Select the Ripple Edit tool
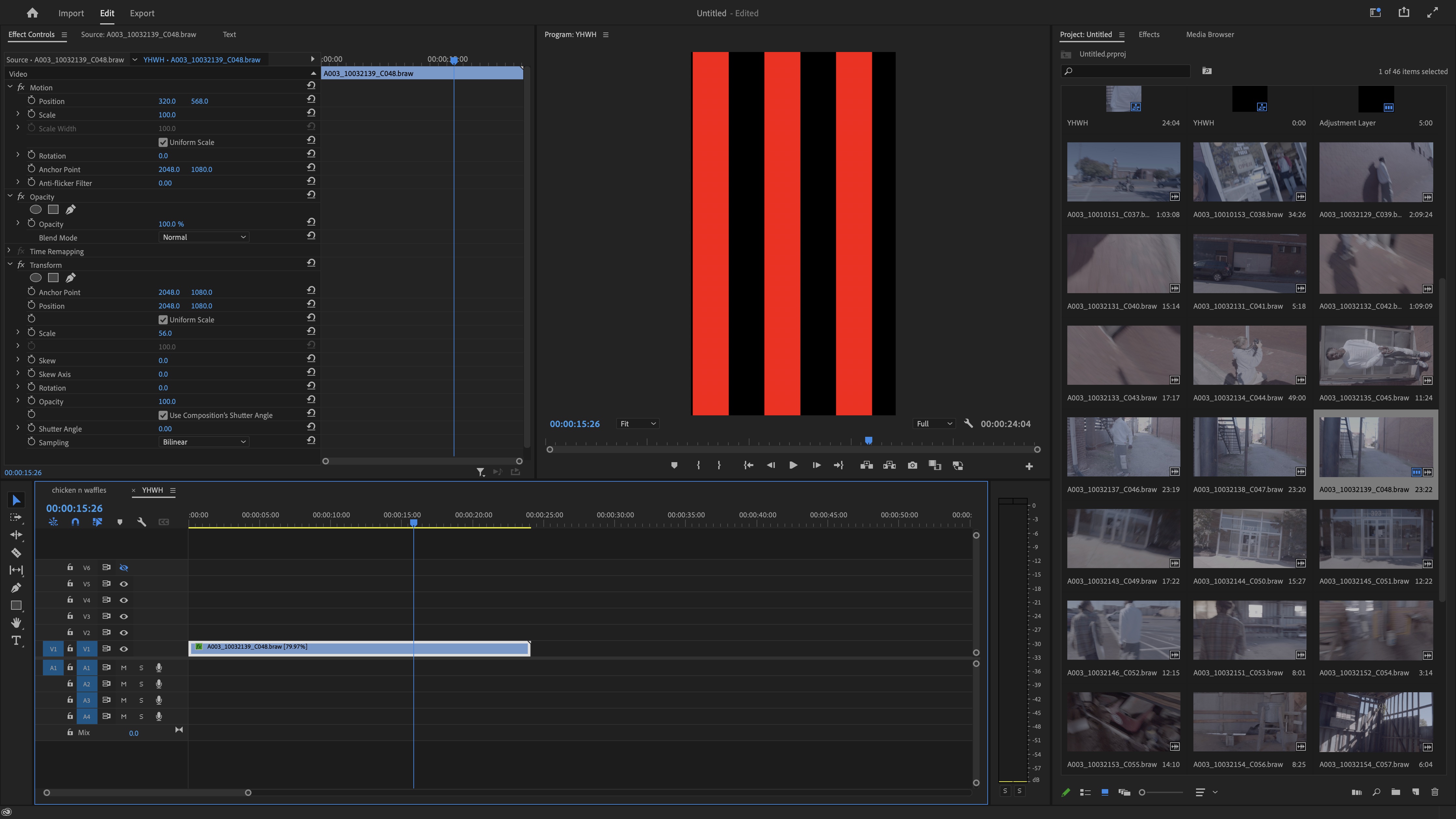The width and height of the screenshot is (1456, 819). [x=16, y=535]
